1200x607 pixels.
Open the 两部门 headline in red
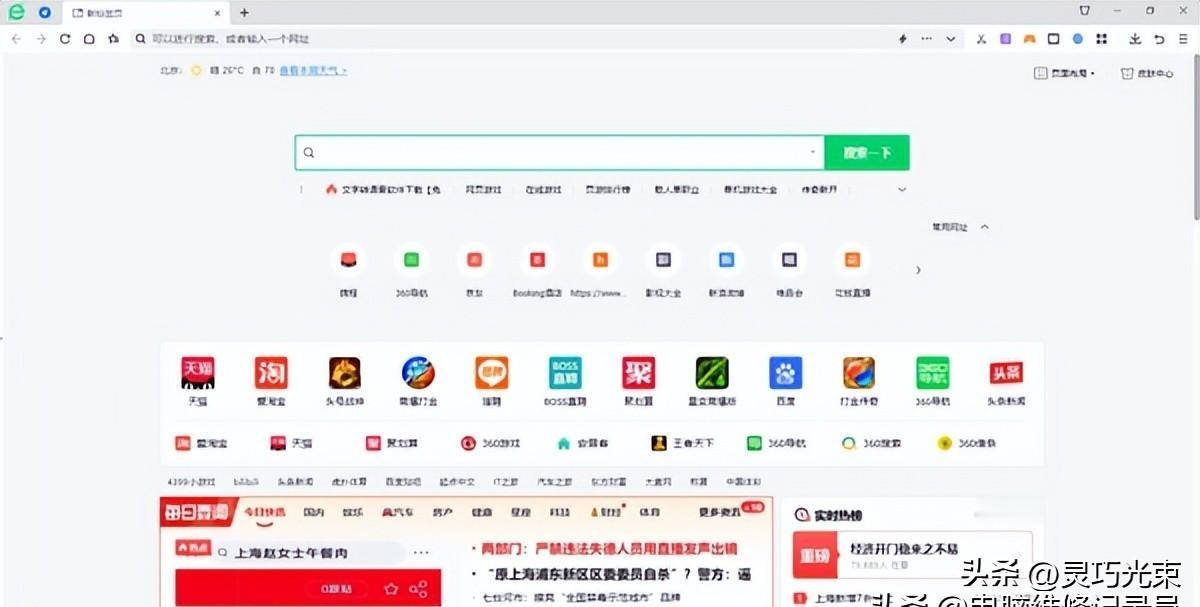[609, 549]
